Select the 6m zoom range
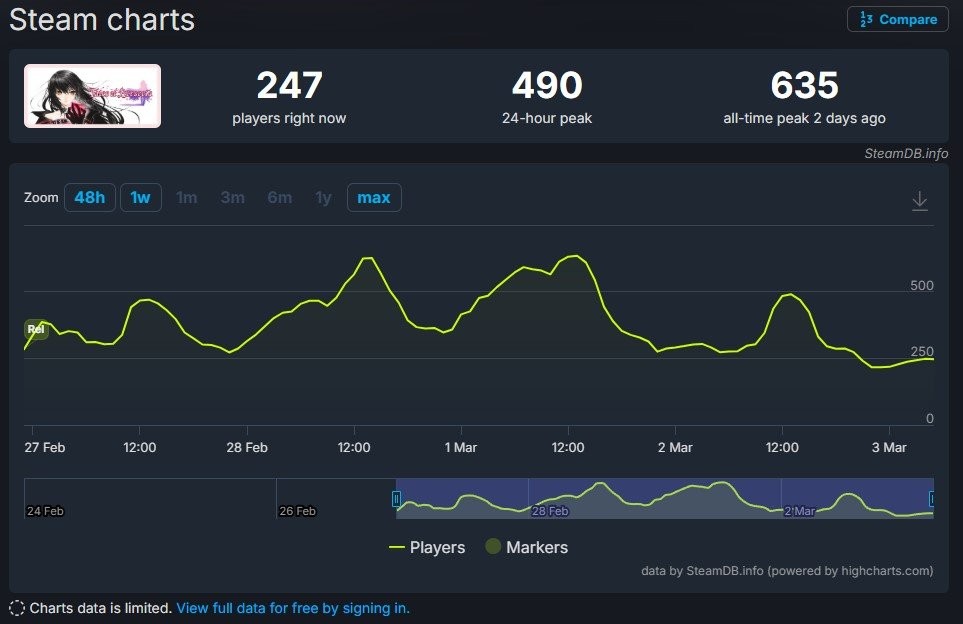This screenshot has width=963, height=624. tap(279, 197)
